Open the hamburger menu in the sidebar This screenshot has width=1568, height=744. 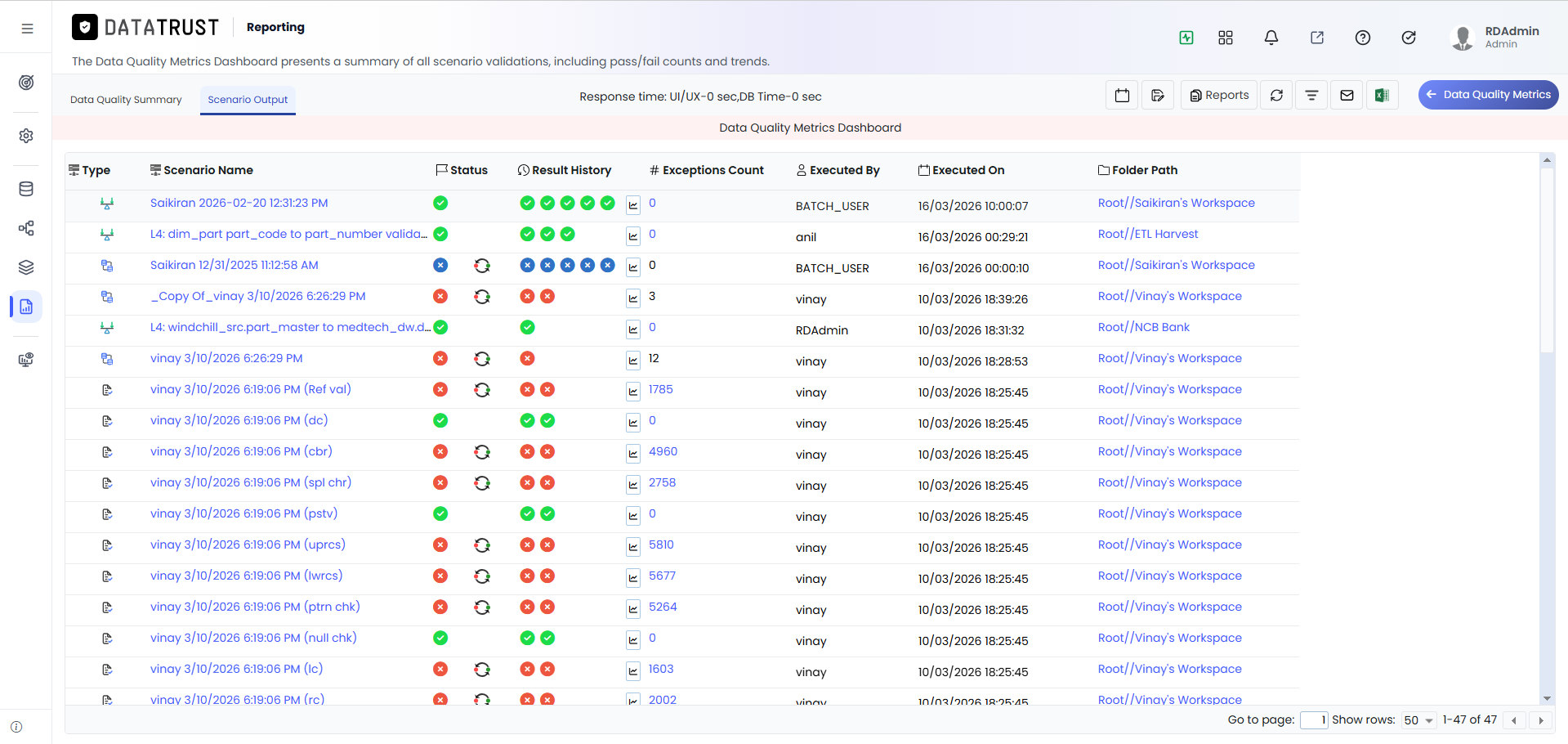[x=27, y=29]
